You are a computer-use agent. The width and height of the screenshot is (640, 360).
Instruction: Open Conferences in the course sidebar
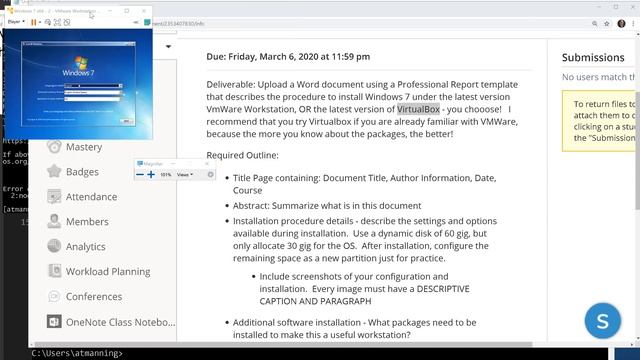click(94, 297)
